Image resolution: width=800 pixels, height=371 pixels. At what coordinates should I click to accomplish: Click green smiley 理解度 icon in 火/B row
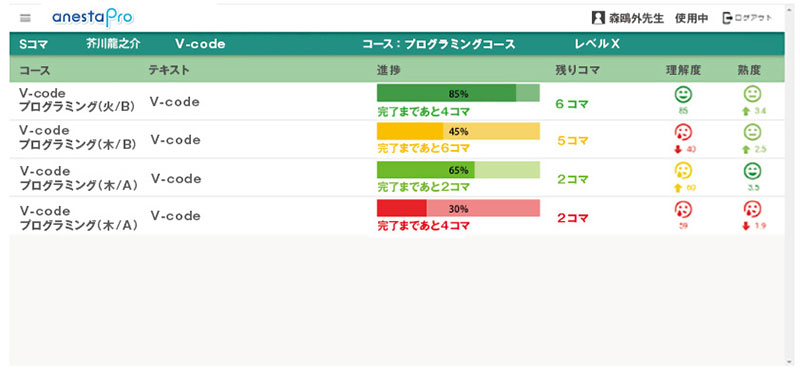click(683, 94)
